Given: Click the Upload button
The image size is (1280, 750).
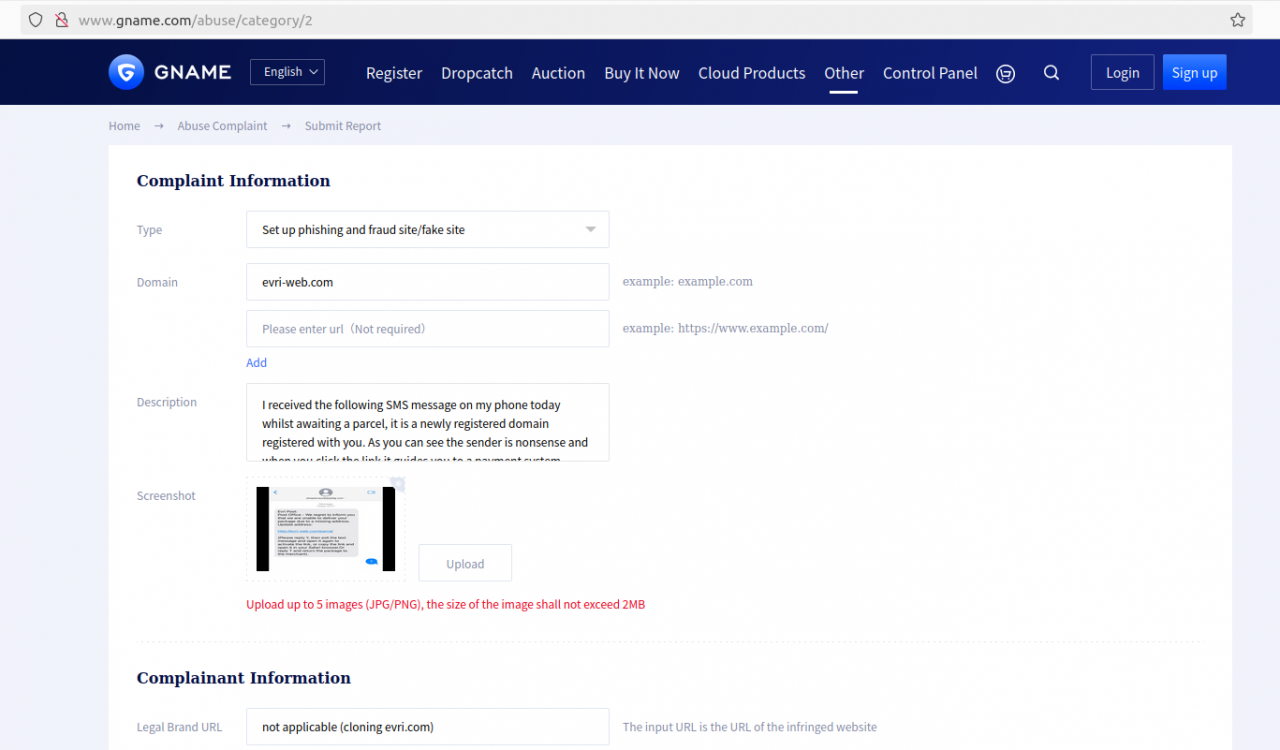Looking at the screenshot, I should click(465, 563).
